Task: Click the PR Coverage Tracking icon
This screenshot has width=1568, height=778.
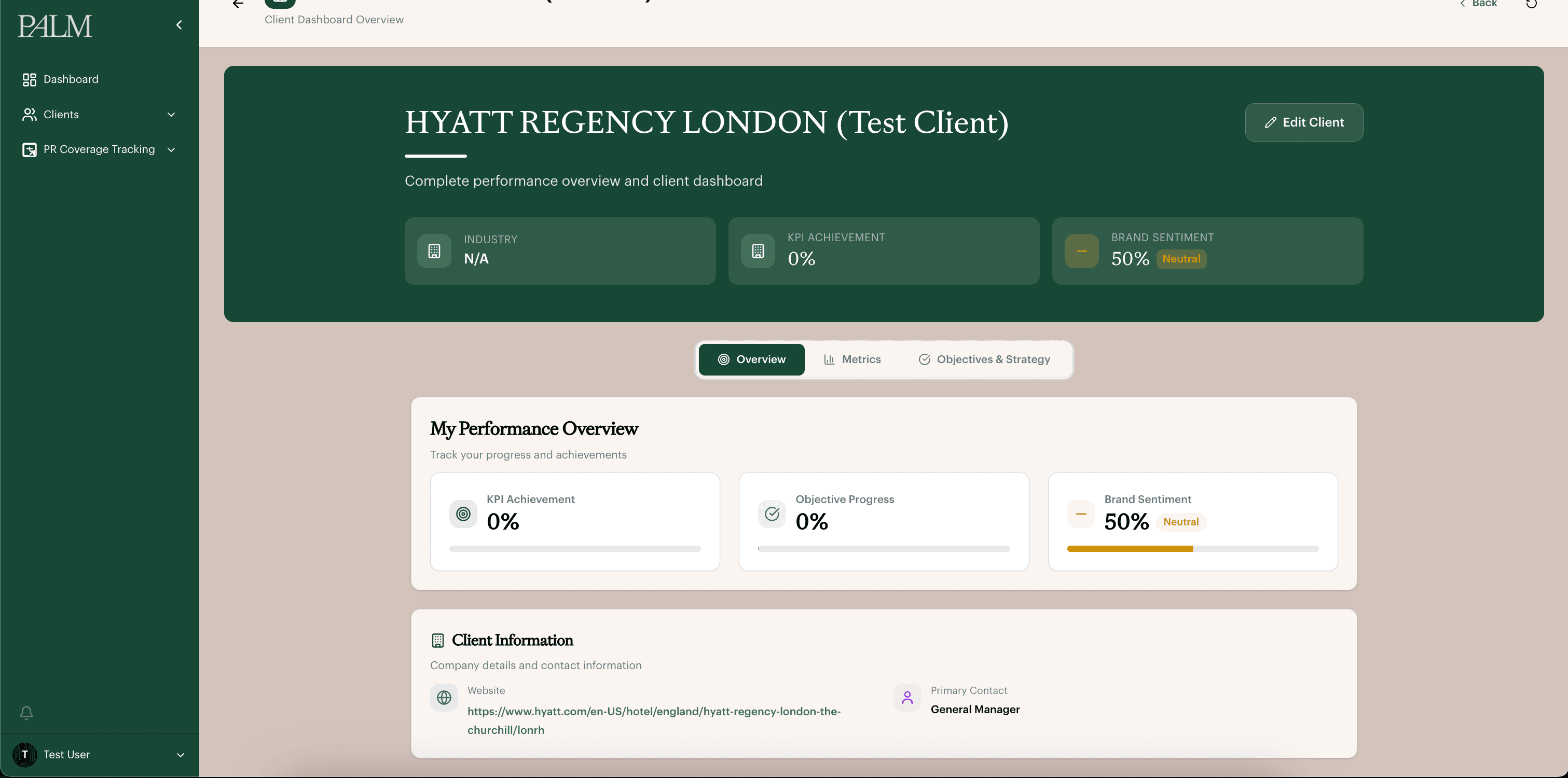Action: pyautogui.click(x=29, y=150)
